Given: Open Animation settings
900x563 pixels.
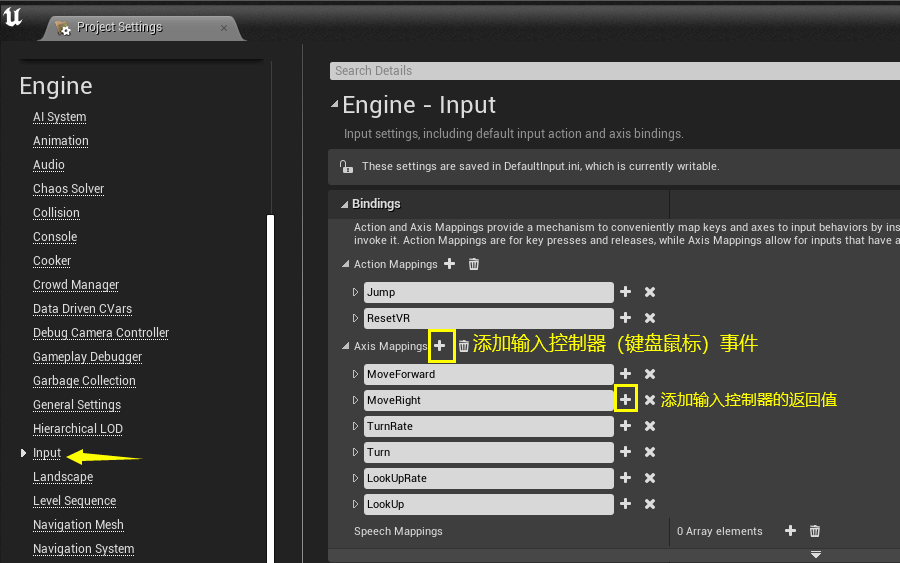Looking at the screenshot, I should click(x=61, y=141).
